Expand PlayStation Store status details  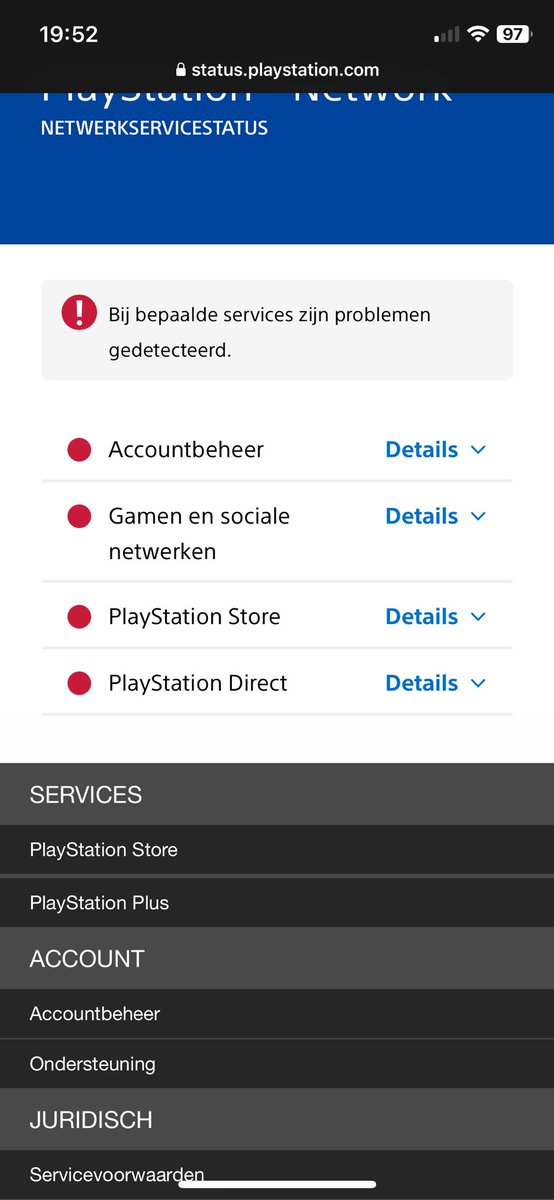[436, 617]
